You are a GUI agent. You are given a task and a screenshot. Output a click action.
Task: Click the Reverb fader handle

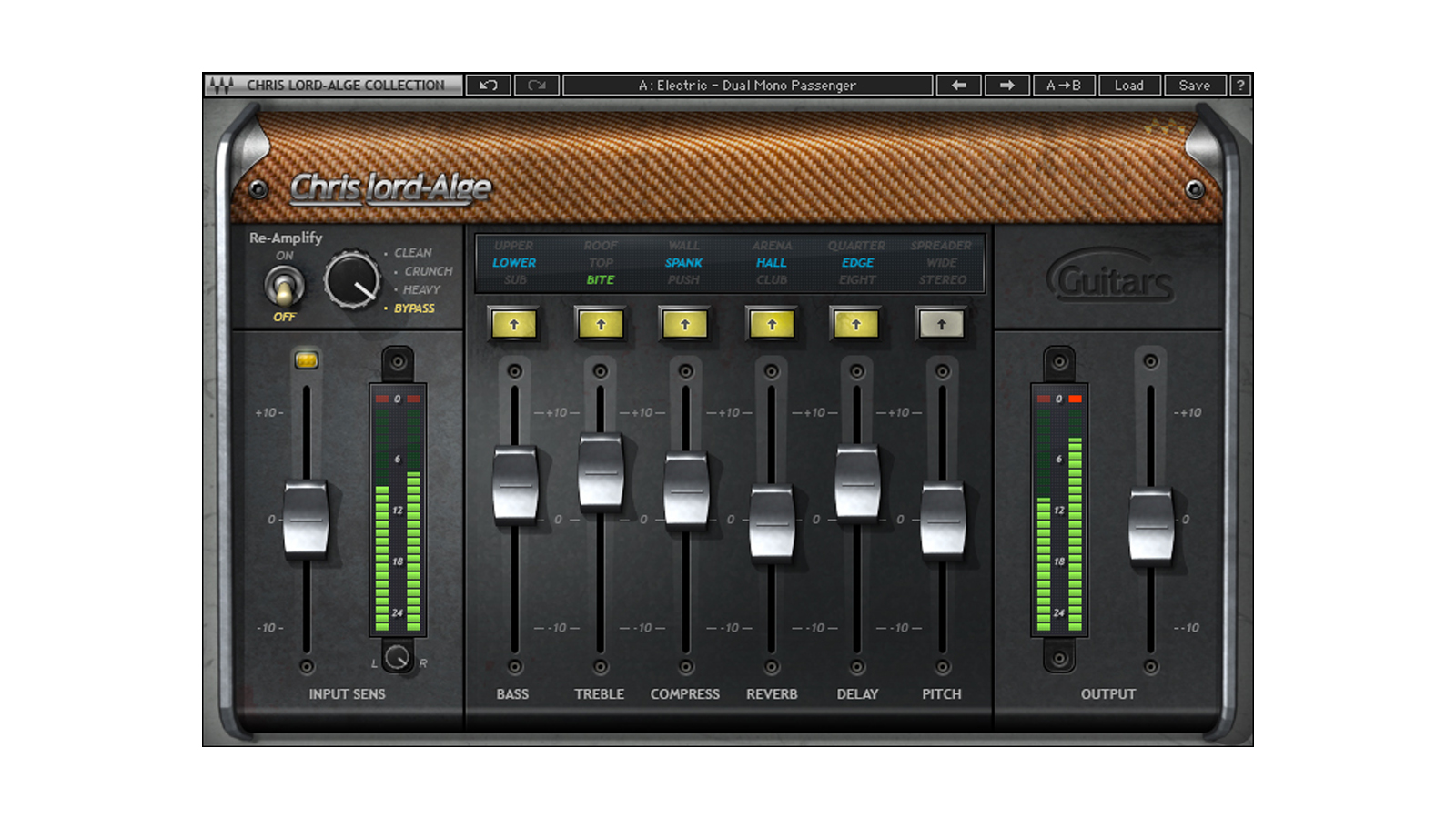click(x=772, y=522)
